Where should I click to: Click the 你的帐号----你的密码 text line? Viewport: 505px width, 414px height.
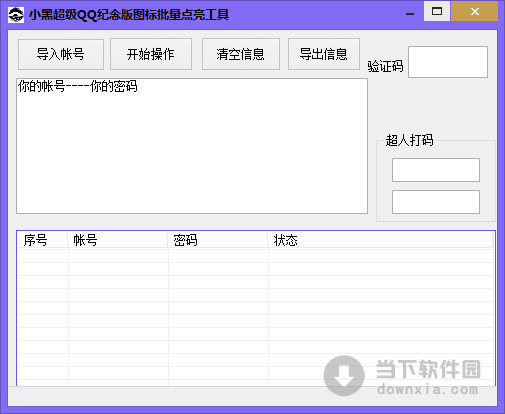[78, 86]
